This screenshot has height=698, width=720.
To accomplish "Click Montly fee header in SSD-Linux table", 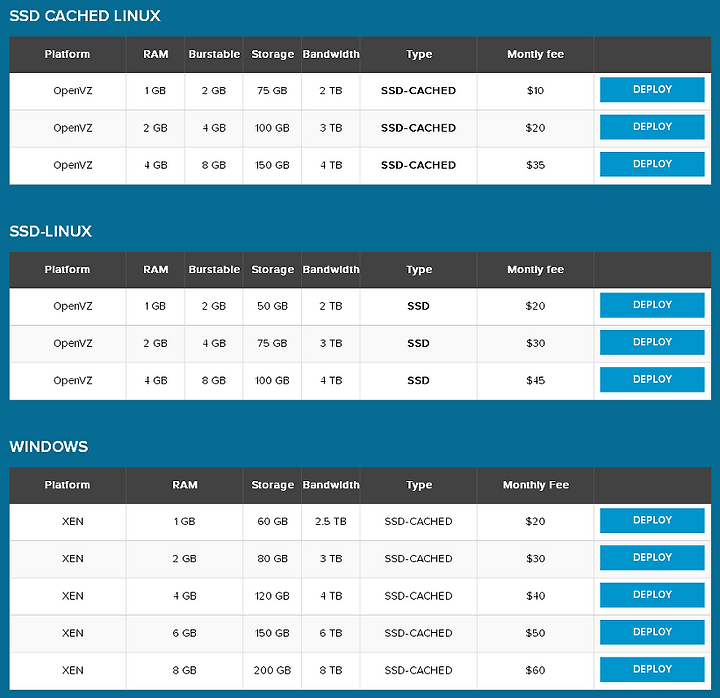I will tap(535, 270).
